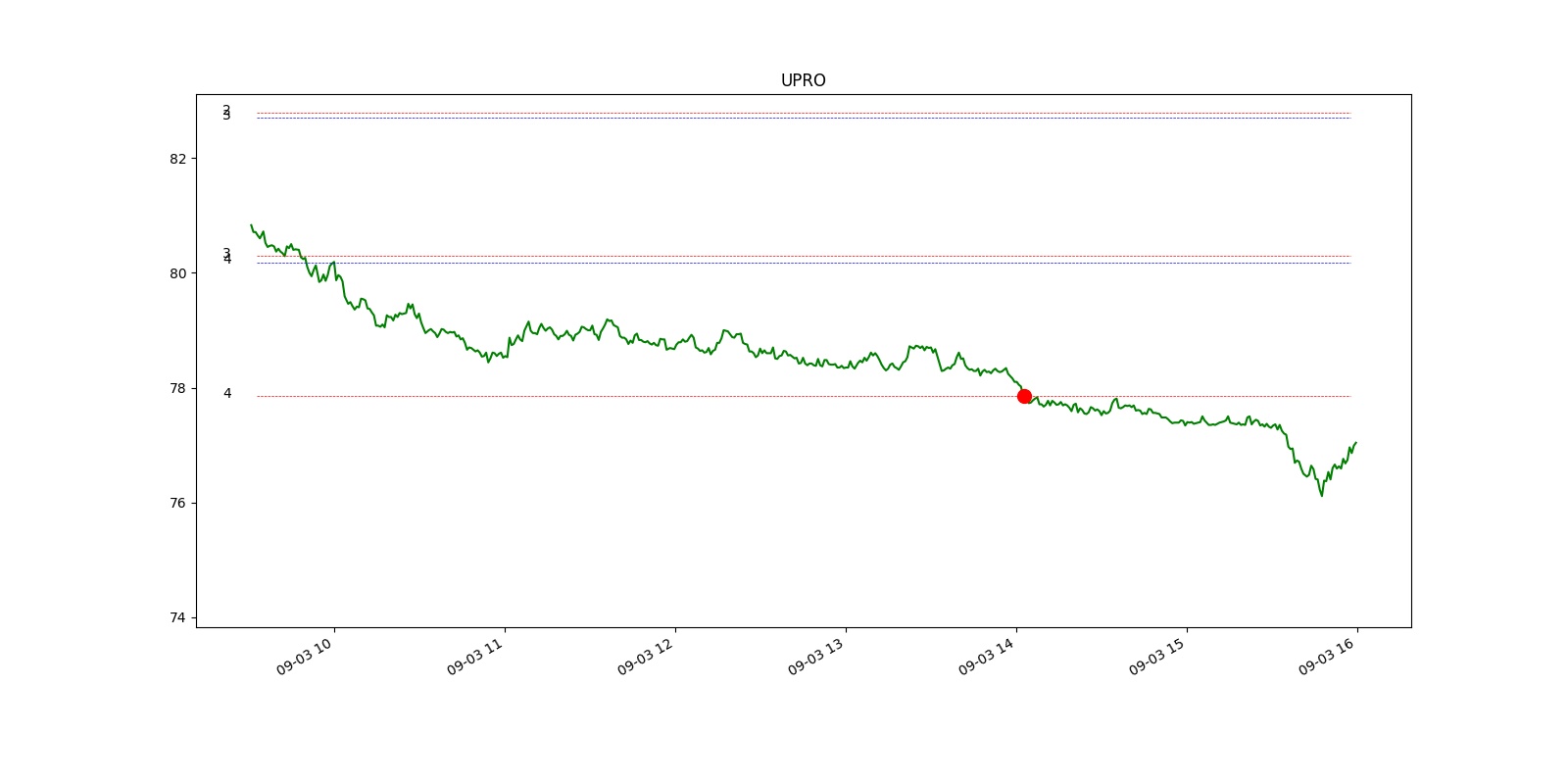Click the red marker dot on the price line

[x=1024, y=396]
